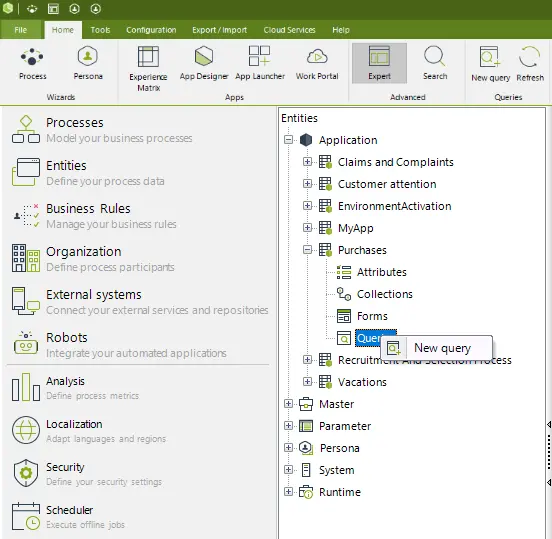Expand the Master node
552x539 pixels.
tap(288, 404)
